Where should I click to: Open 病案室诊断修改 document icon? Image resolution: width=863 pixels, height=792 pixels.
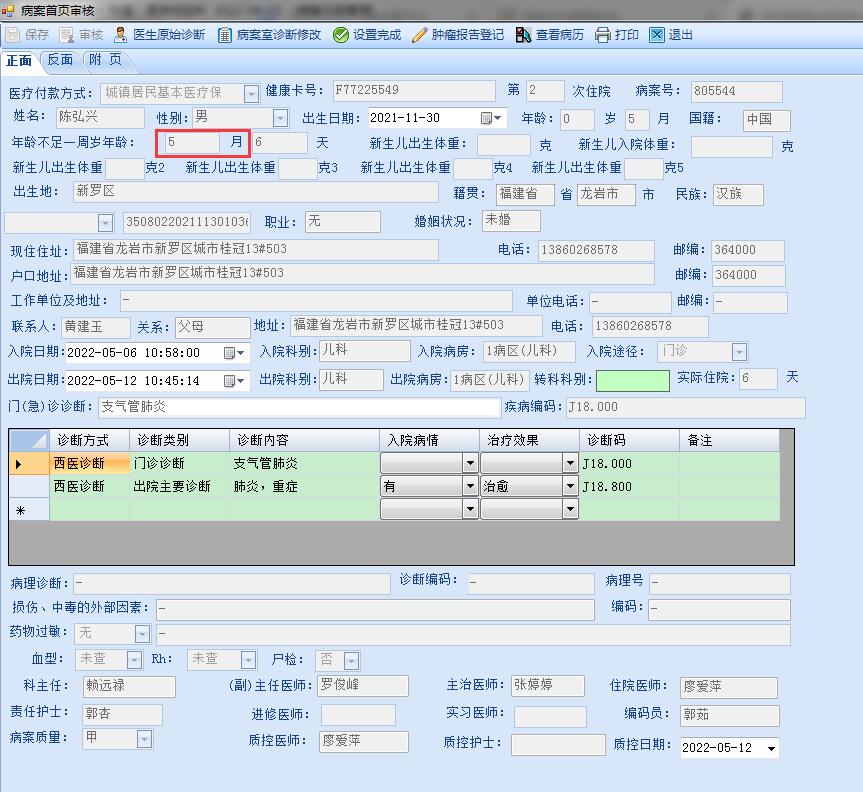coord(225,35)
